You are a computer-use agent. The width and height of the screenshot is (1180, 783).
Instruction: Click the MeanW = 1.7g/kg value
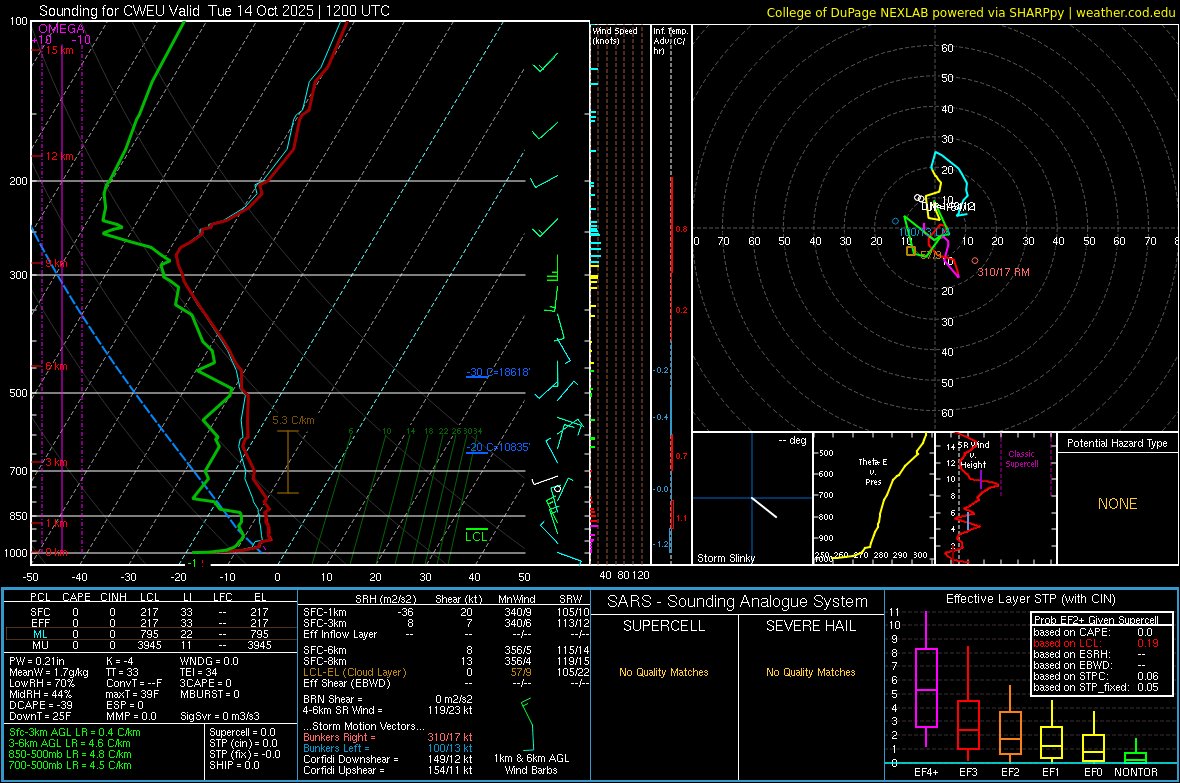49,672
